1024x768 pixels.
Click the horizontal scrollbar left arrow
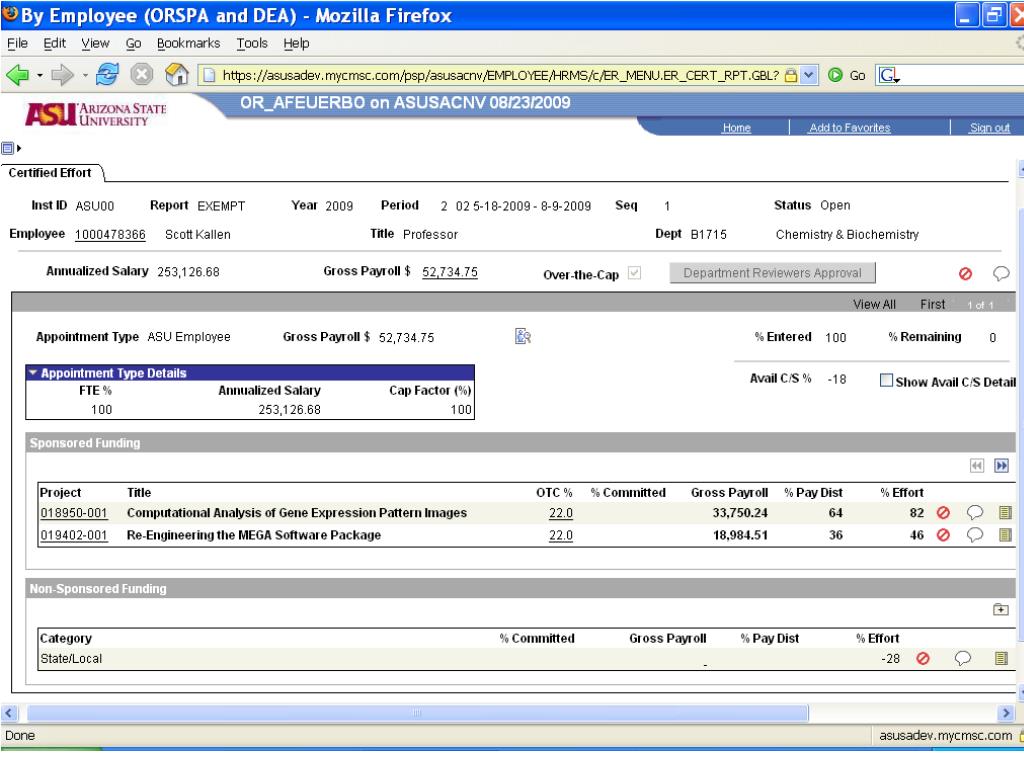click(9, 712)
